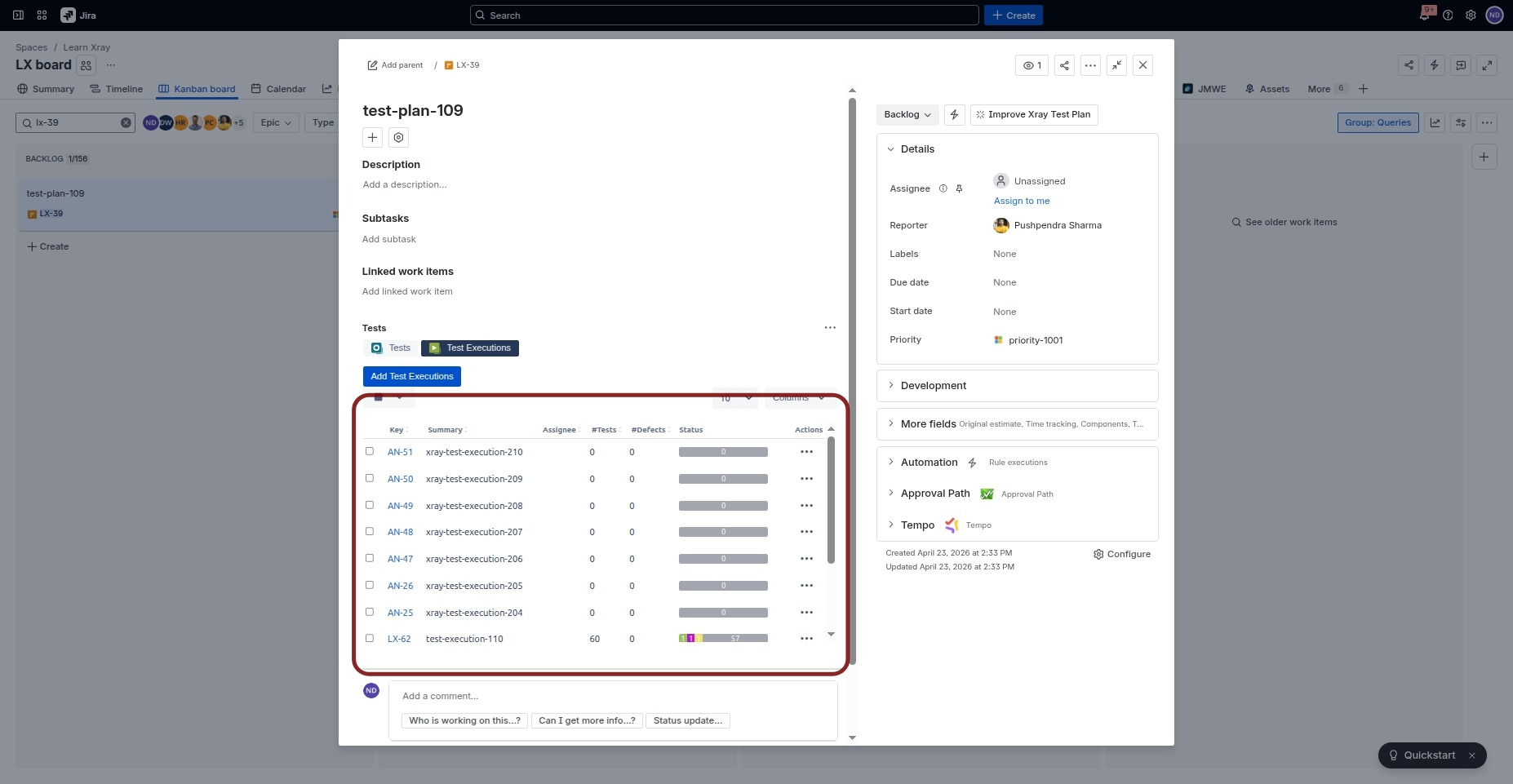Select the checkbox for LX-62
The height and width of the screenshot is (784, 1513).
[370, 638]
